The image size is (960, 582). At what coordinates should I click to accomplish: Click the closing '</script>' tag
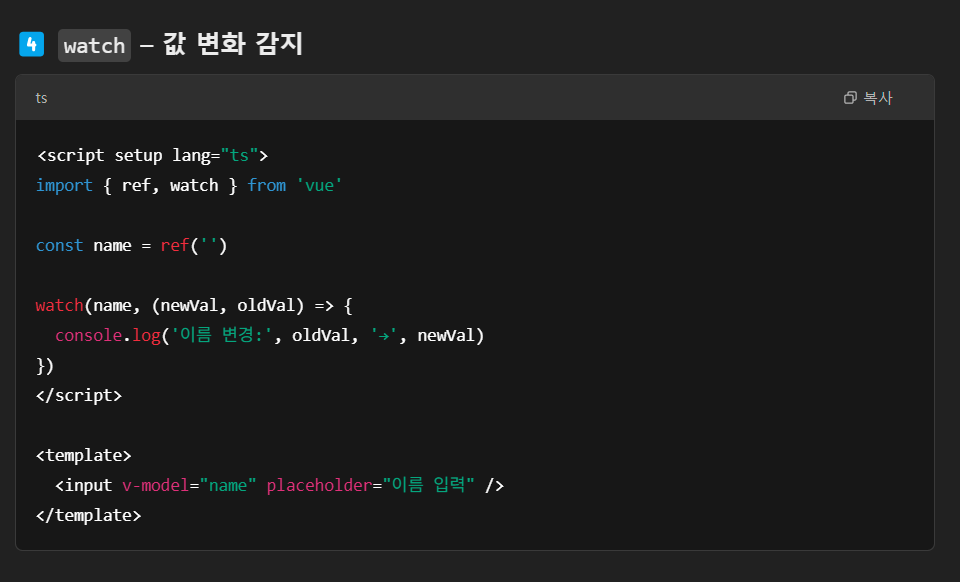[79, 395]
